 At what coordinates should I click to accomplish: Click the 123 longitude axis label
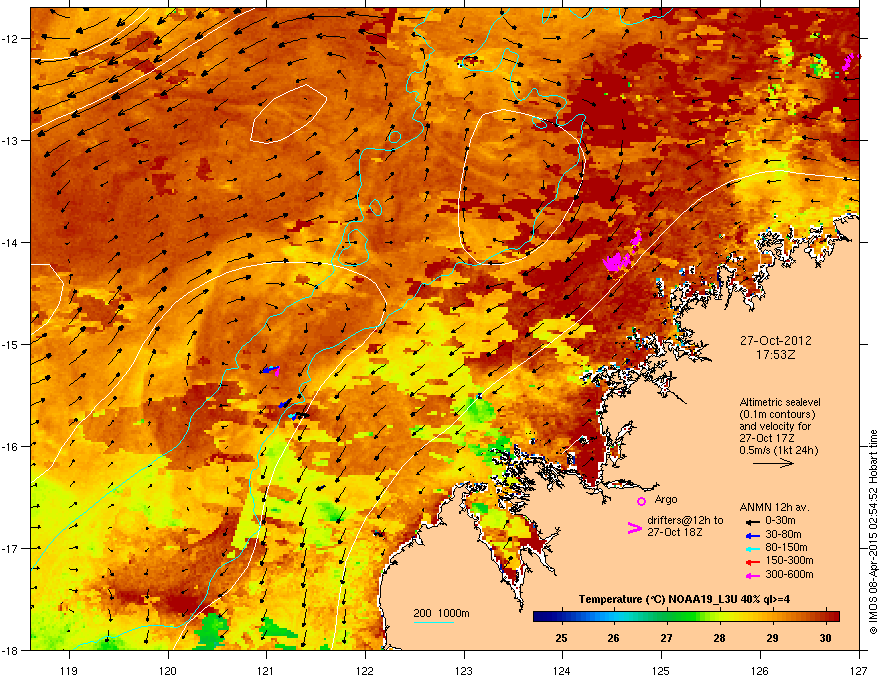(464, 670)
